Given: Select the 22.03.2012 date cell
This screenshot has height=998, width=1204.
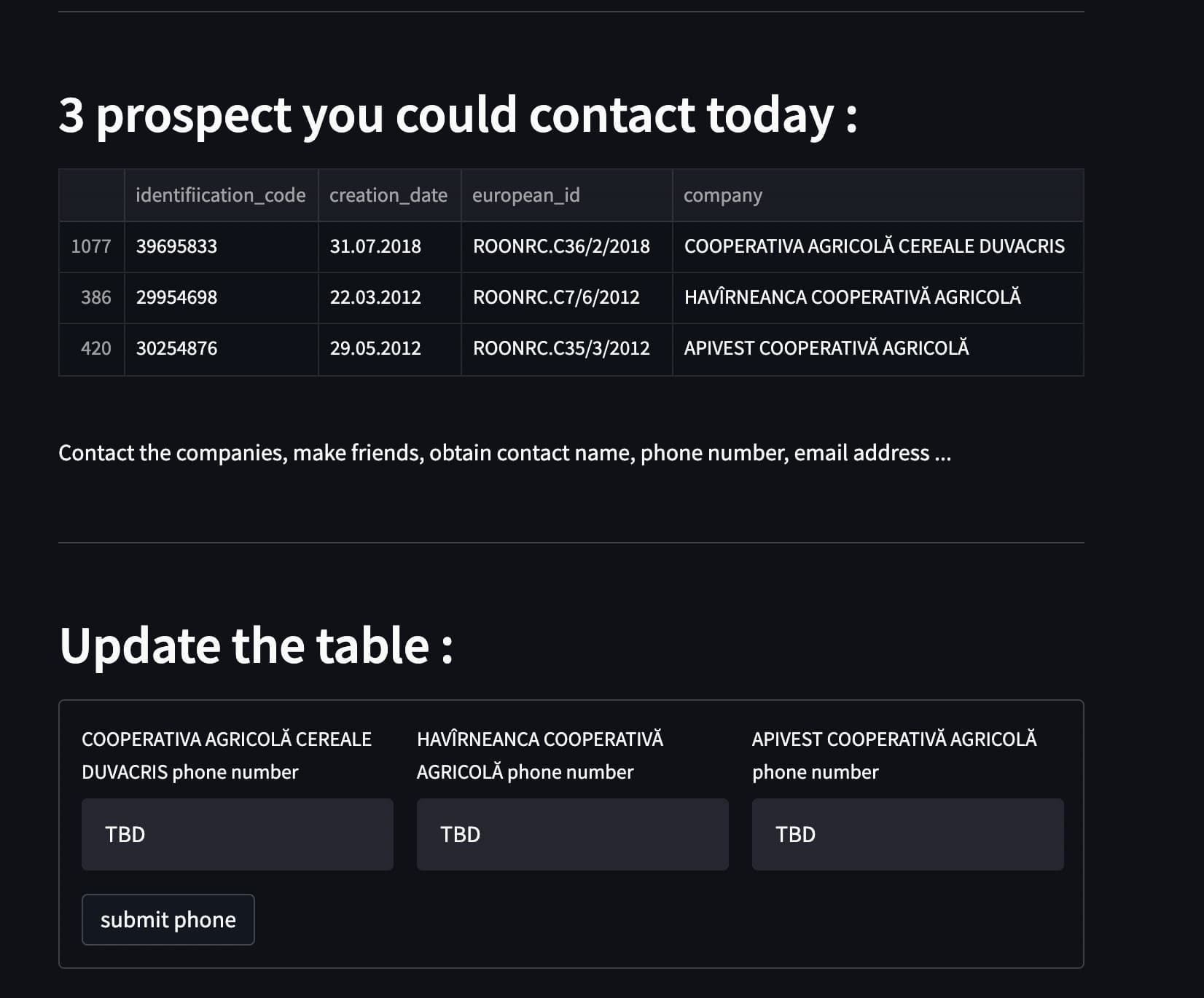Looking at the screenshot, I should pos(375,297).
